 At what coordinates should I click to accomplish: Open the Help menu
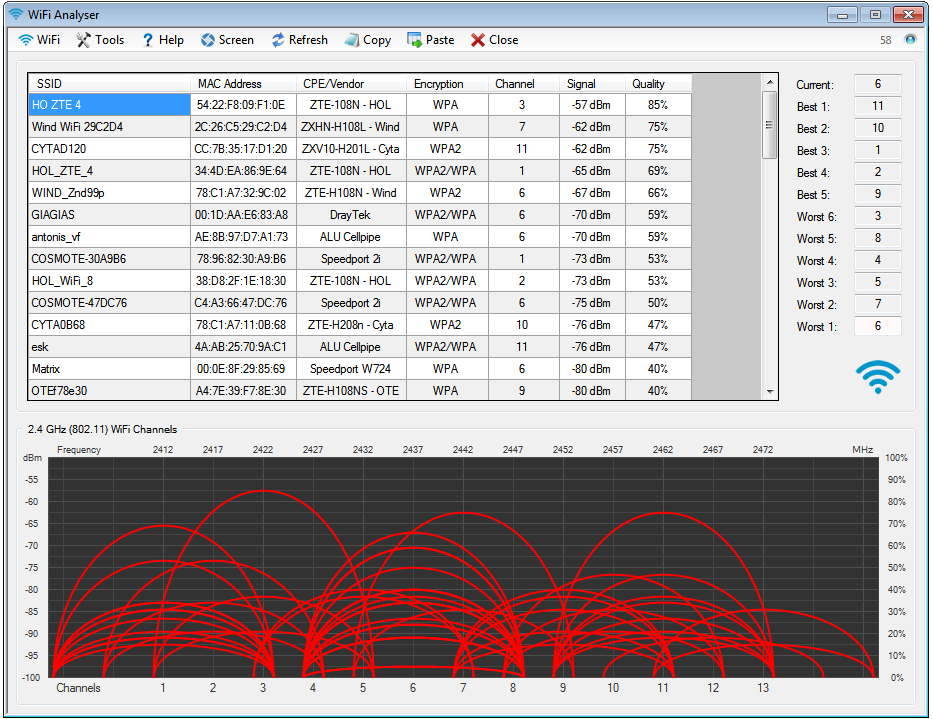pos(162,40)
